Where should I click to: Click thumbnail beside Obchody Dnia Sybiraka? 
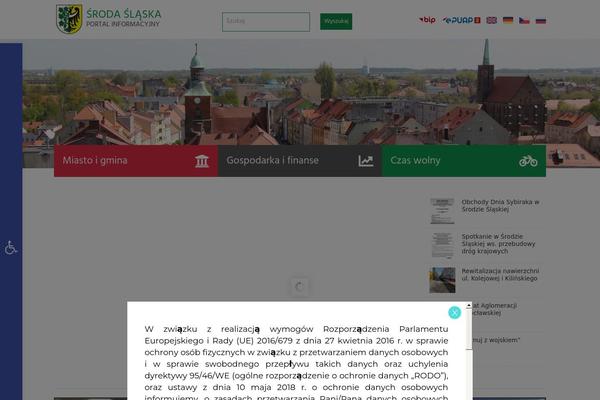442,211
